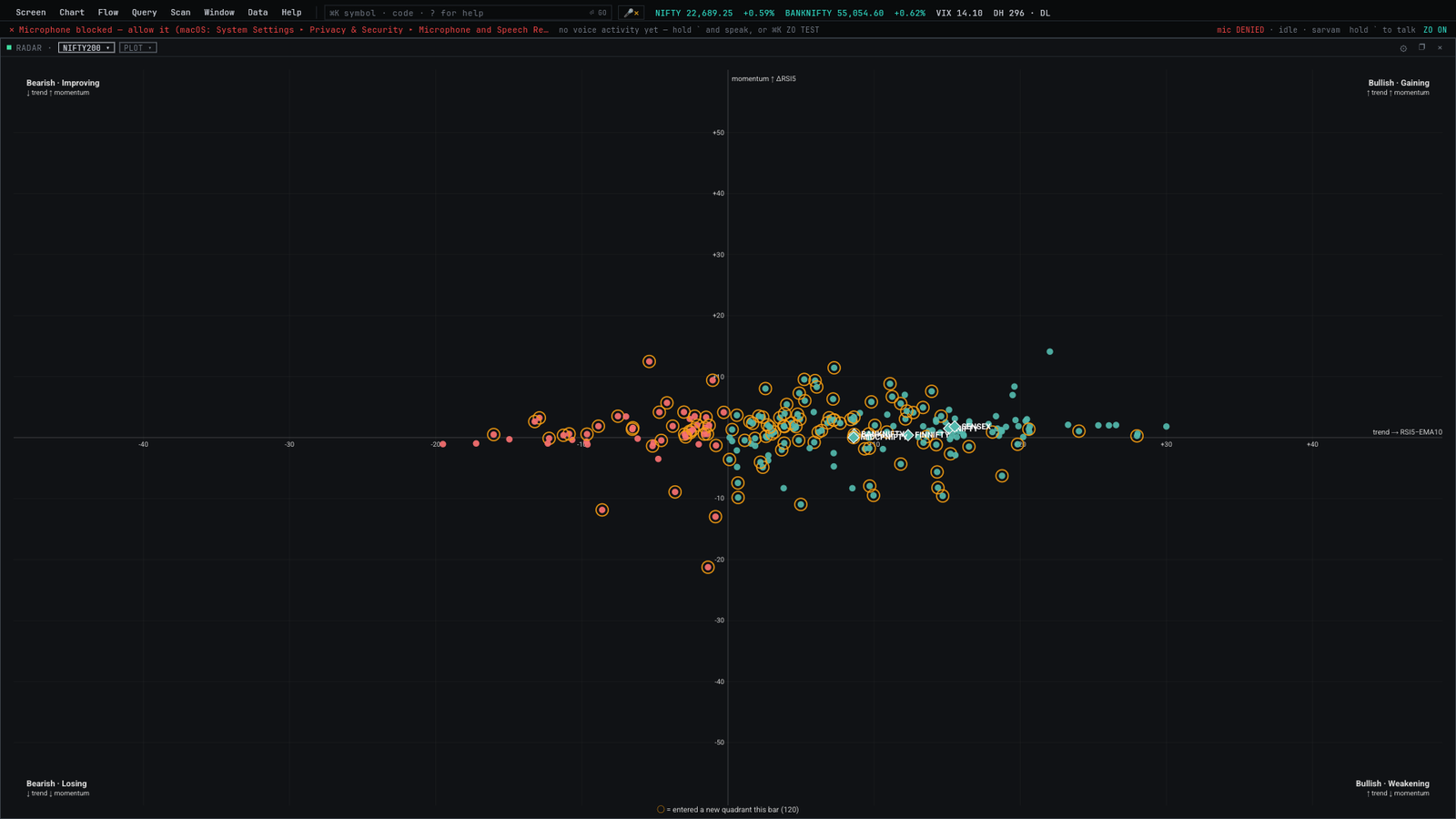Select the highest teal dot above +10
The width and height of the screenshot is (1456, 819).
(1050, 351)
